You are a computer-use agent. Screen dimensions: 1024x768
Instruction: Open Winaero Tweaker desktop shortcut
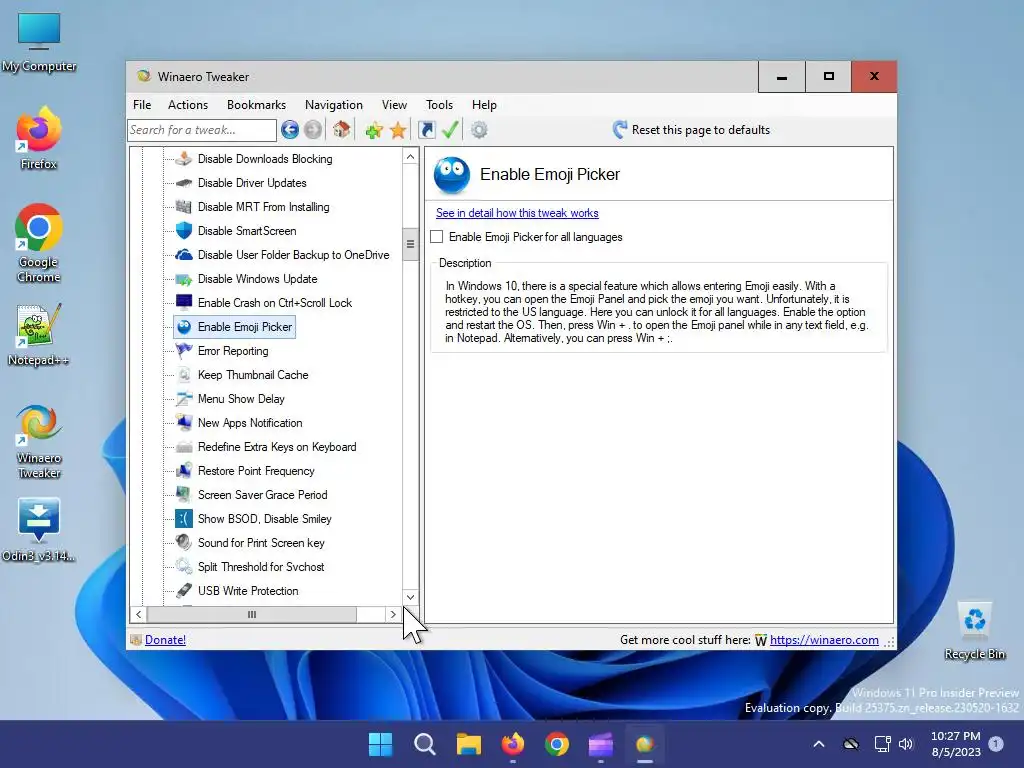[39, 441]
